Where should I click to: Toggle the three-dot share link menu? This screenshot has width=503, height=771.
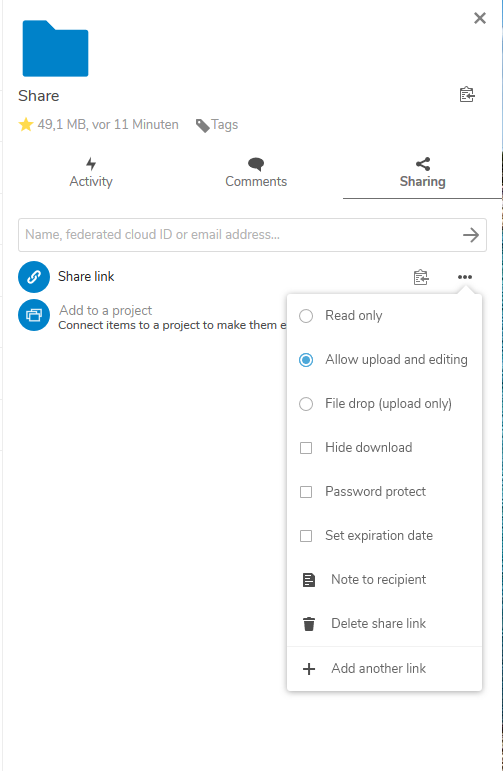[x=465, y=277]
